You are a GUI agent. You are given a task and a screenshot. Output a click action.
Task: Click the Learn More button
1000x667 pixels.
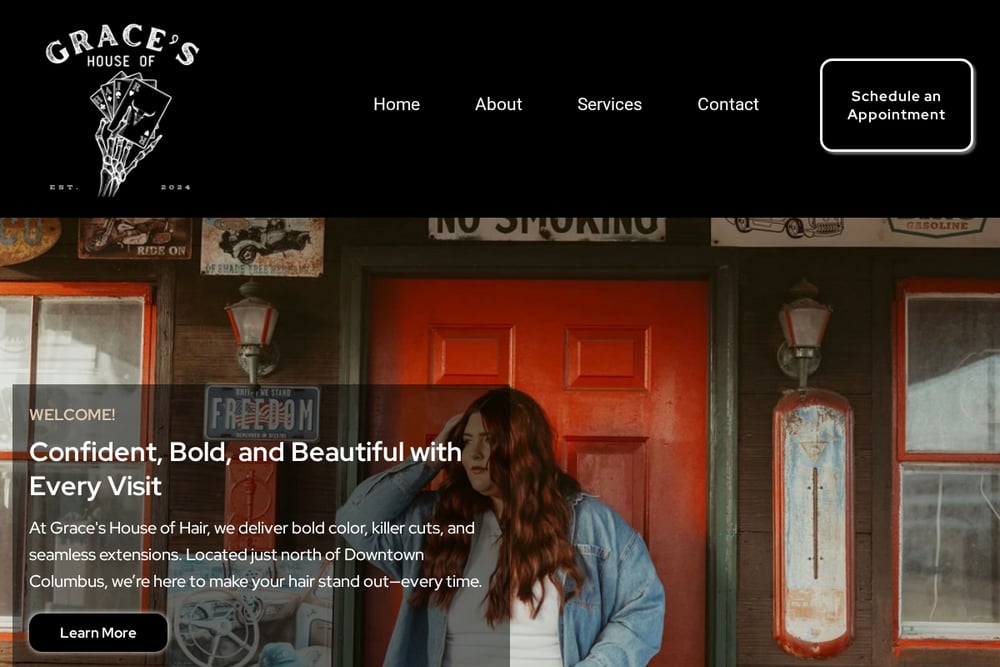98,633
